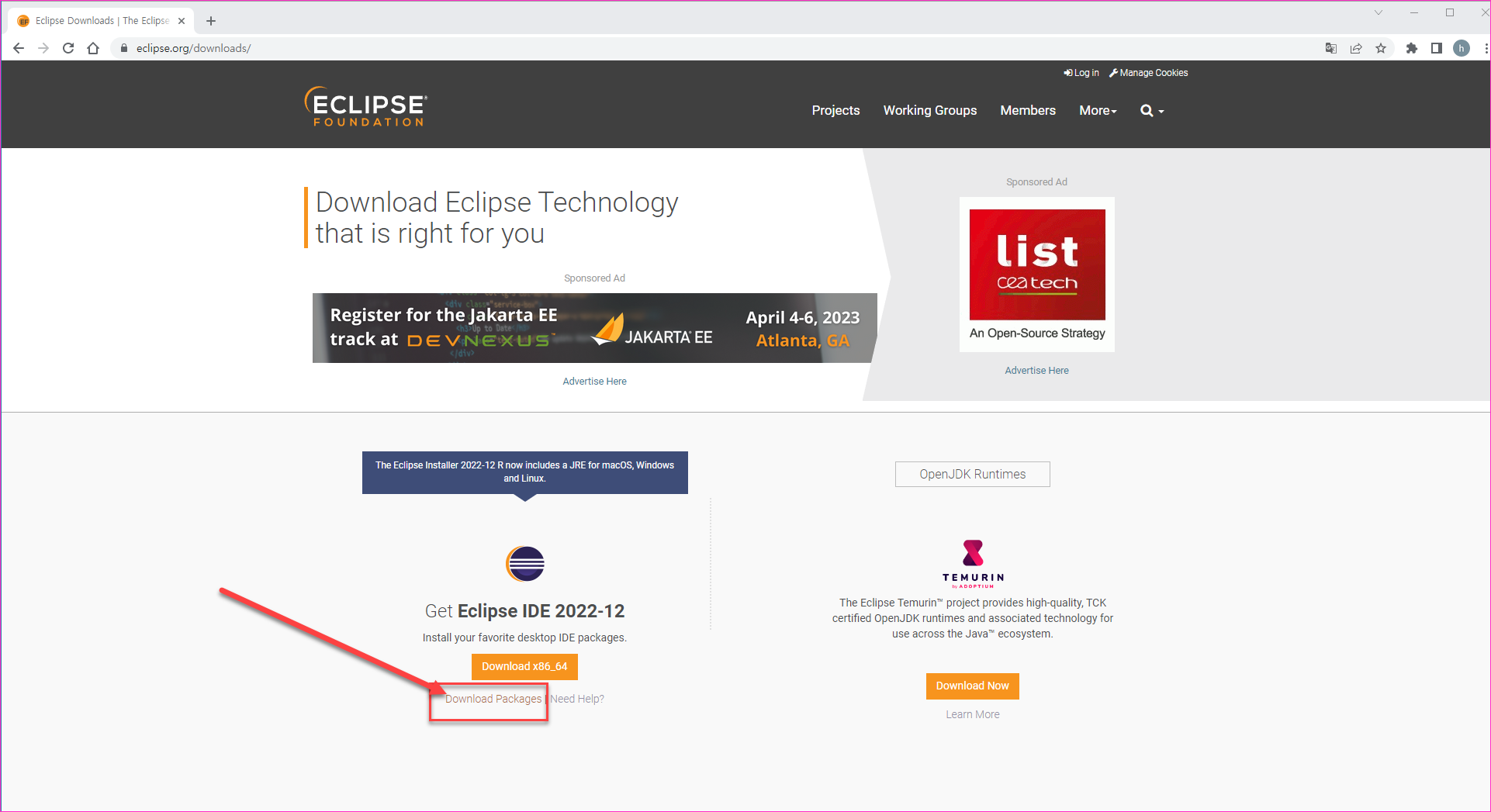
Task: Click Advertise Here under ceatech ad
Action: (x=1037, y=371)
